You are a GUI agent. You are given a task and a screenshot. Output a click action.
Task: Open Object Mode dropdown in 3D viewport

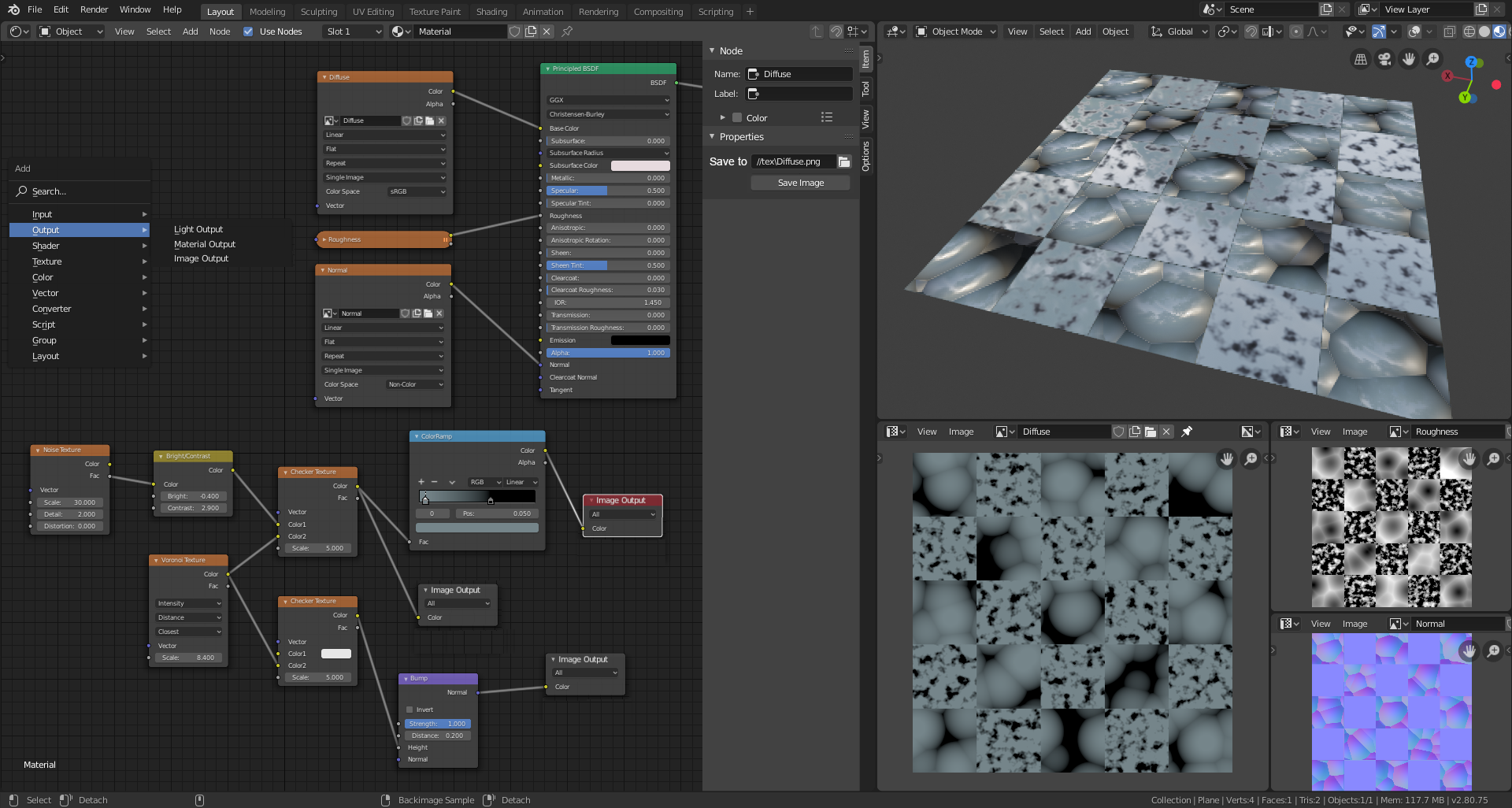point(956,32)
